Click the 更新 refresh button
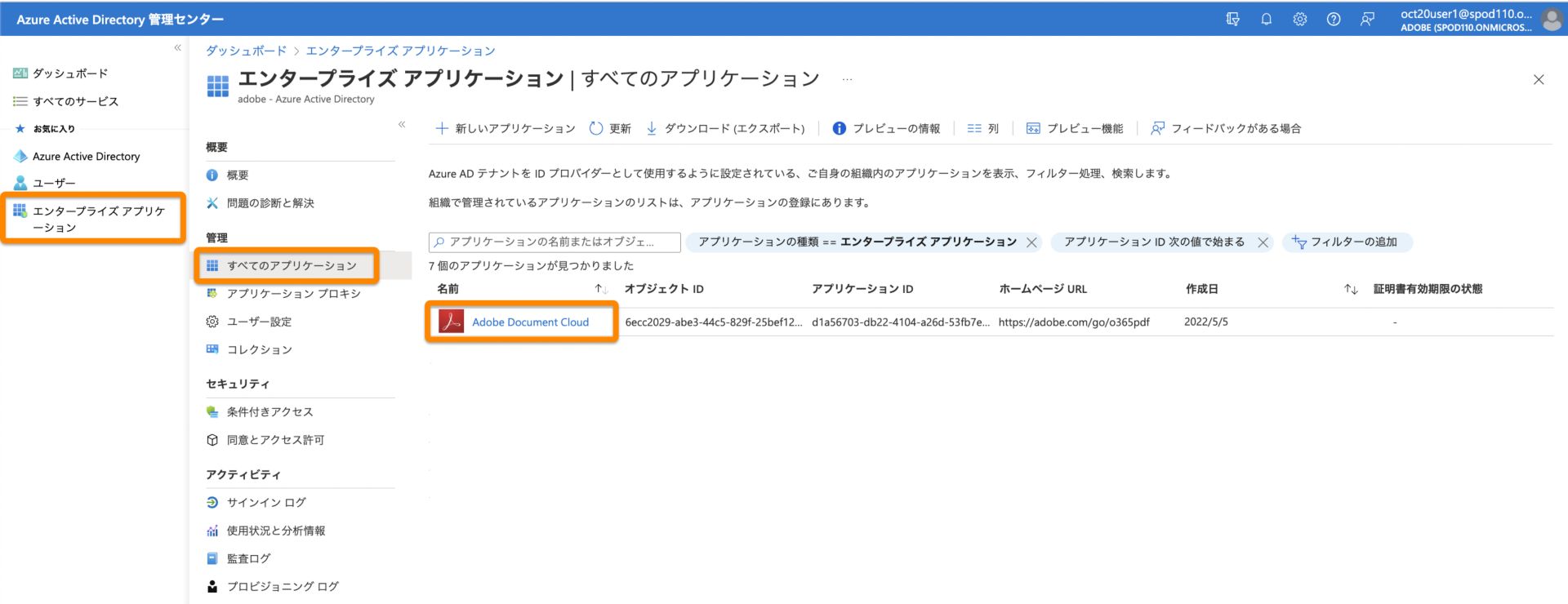 [x=610, y=128]
